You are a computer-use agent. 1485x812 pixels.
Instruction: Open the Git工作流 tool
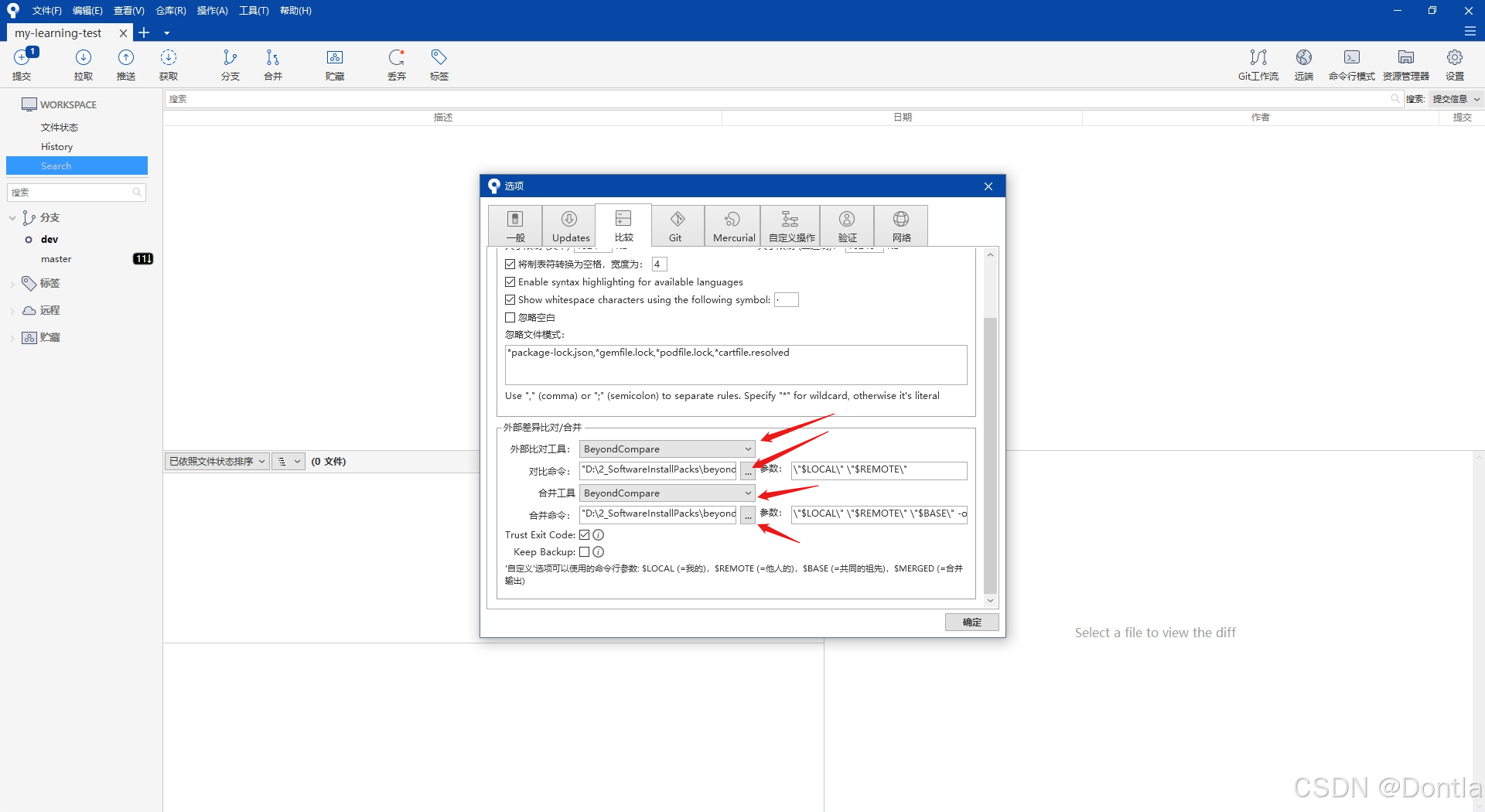[1258, 65]
